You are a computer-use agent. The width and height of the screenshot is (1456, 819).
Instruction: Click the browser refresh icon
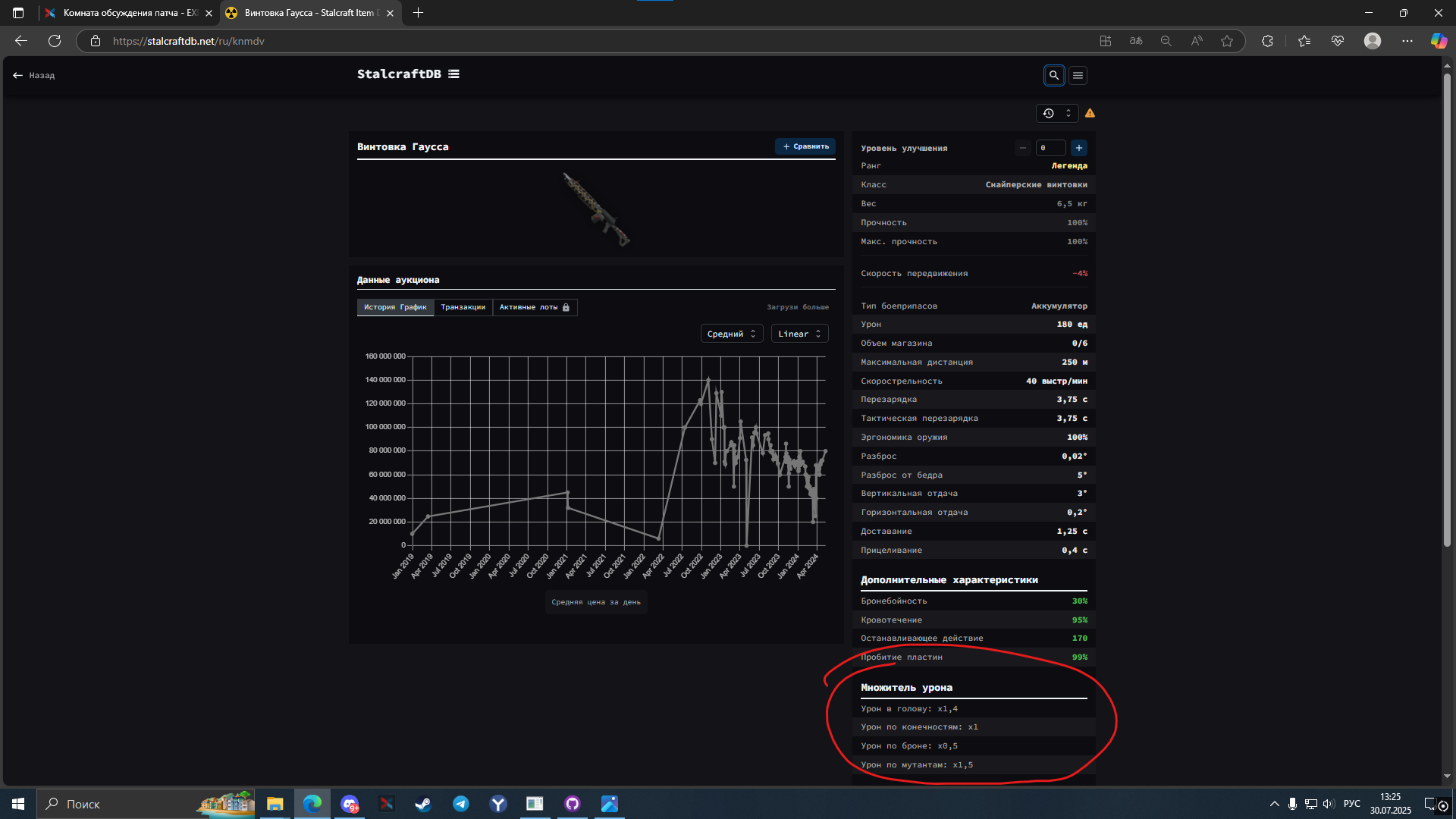tap(55, 41)
